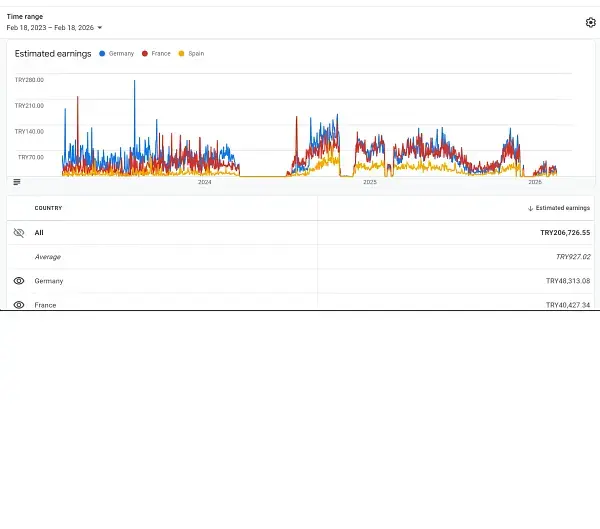Show the All row on chart
Viewport: 600px width, 529px height.
point(18,232)
